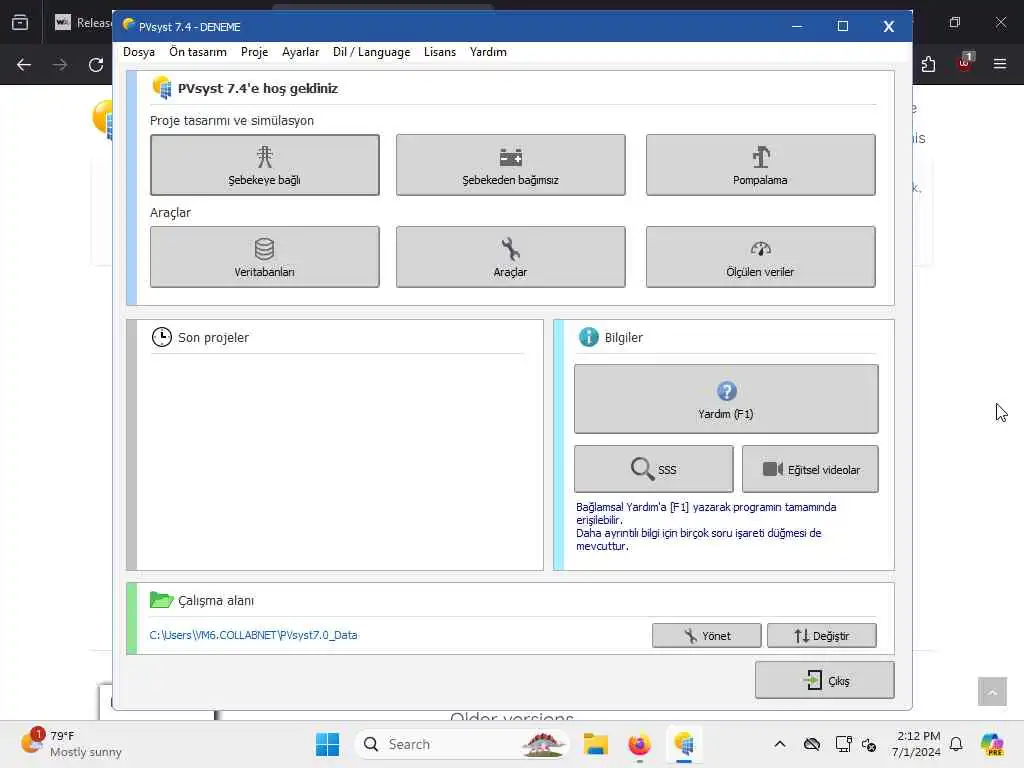
Task: Open Veritabanları databases
Action: click(x=264, y=257)
